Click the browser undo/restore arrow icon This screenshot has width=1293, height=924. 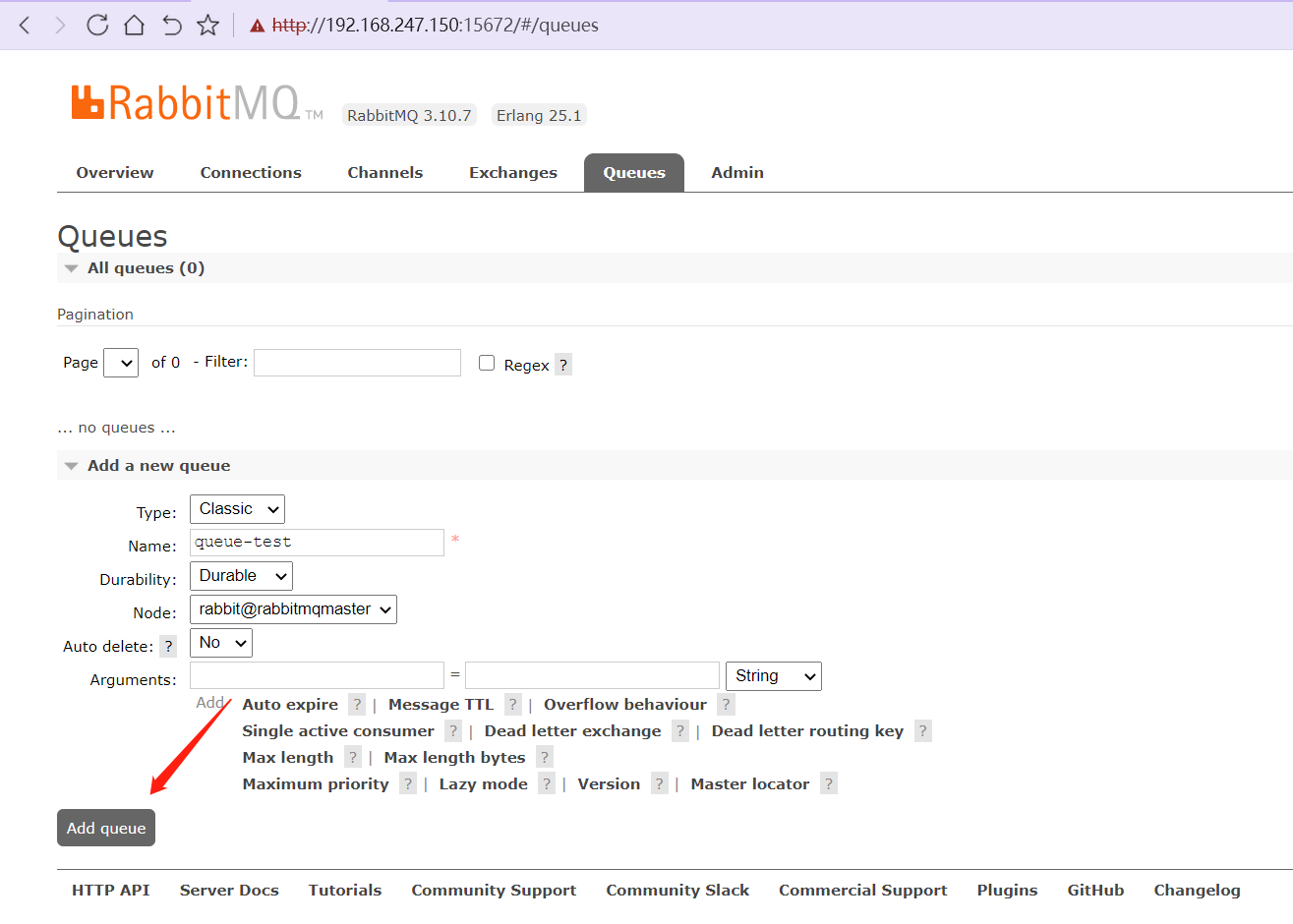(x=172, y=26)
